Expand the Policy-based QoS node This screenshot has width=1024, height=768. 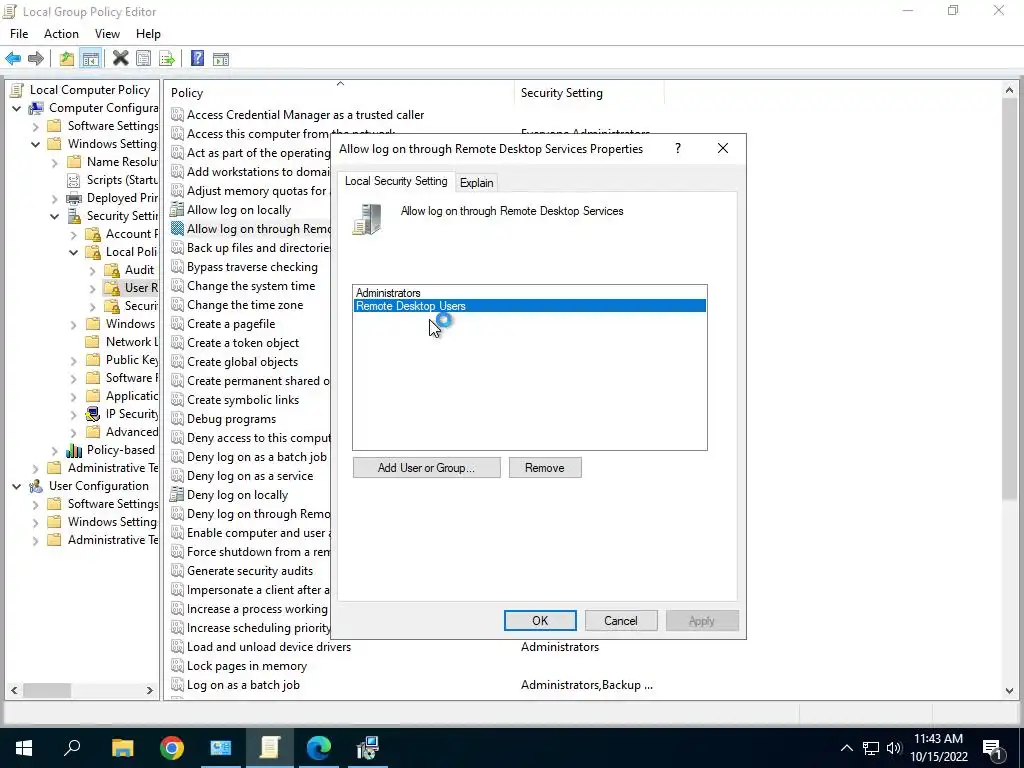[x=55, y=450]
